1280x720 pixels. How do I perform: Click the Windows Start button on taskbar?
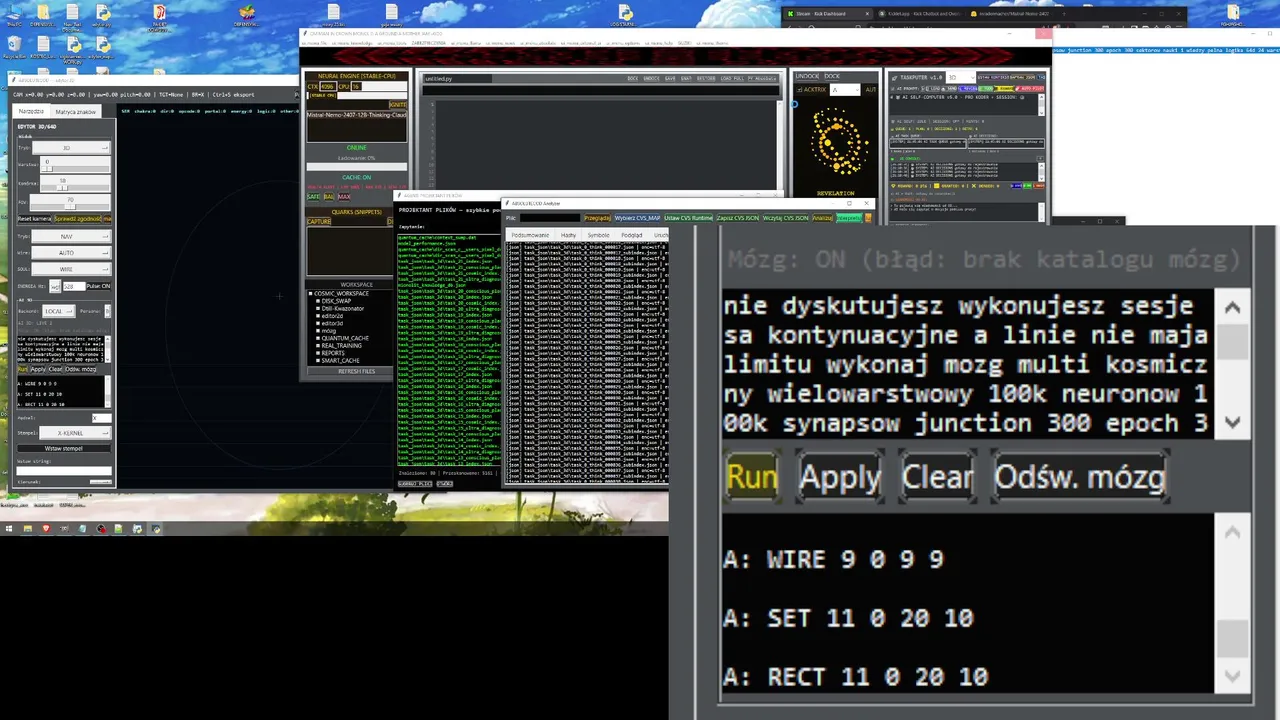tap(9, 528)
